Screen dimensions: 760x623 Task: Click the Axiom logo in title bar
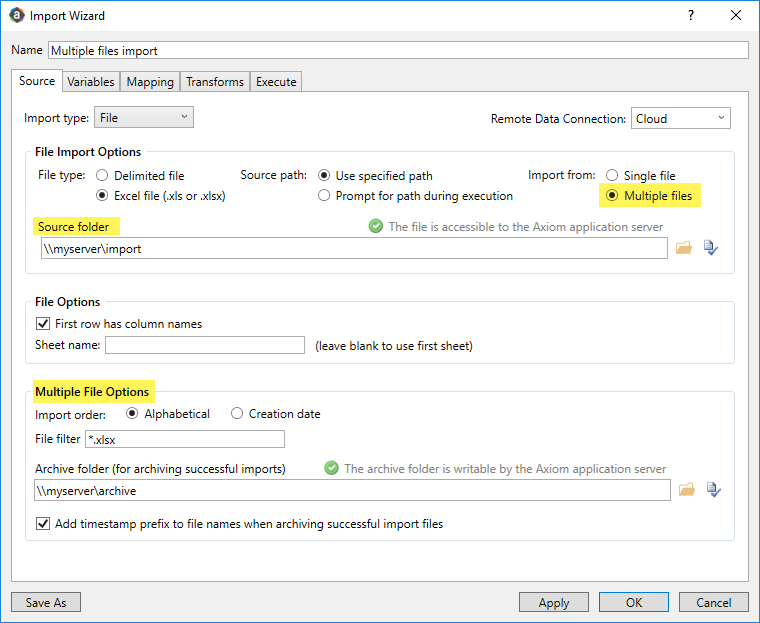click(x=16, y=16)
